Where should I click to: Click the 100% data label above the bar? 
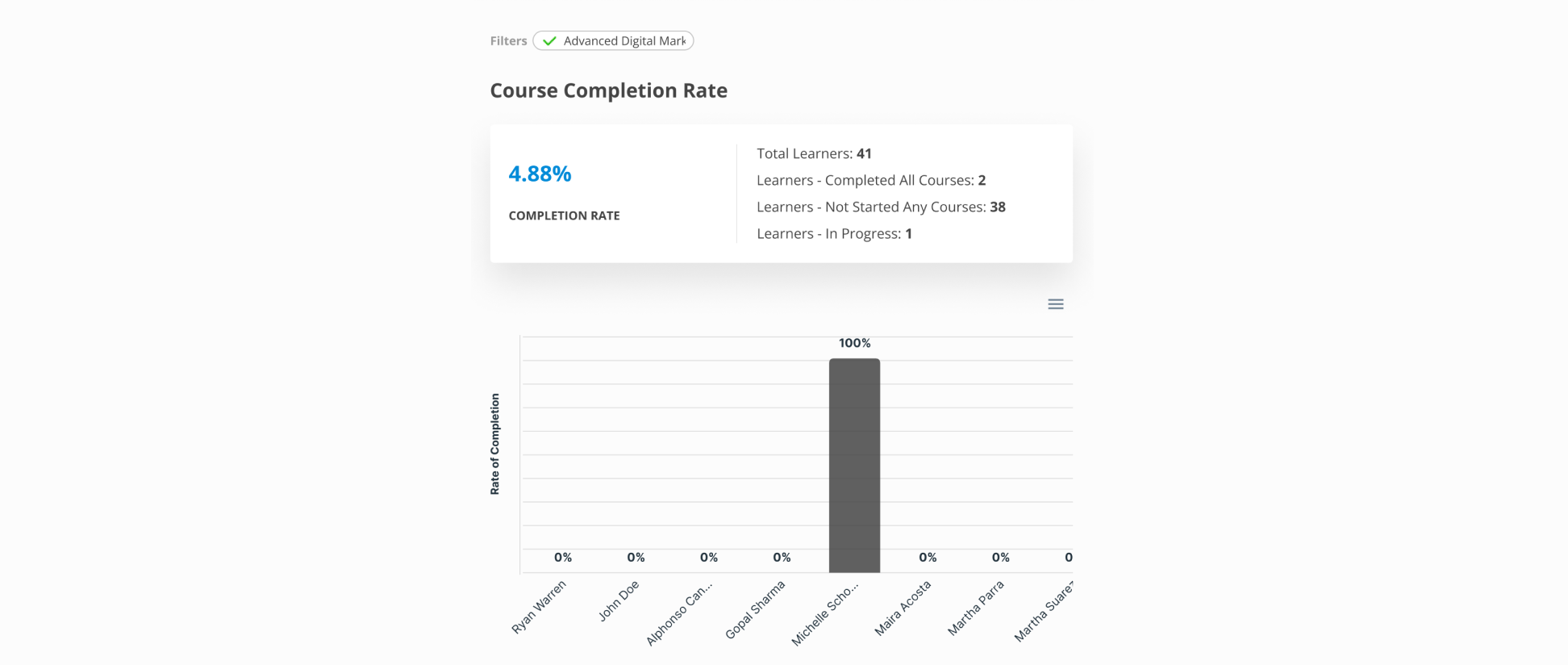coord(854,343)
